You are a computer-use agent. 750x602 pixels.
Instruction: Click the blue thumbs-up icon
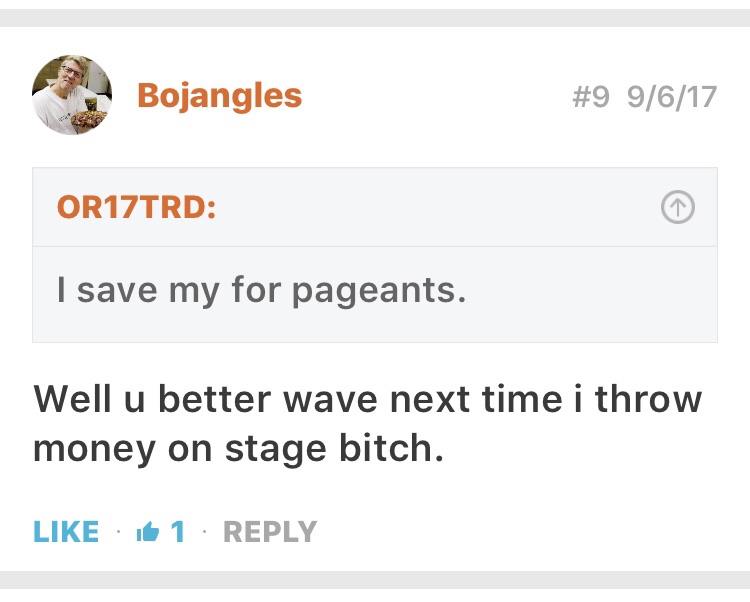(147, 532)
